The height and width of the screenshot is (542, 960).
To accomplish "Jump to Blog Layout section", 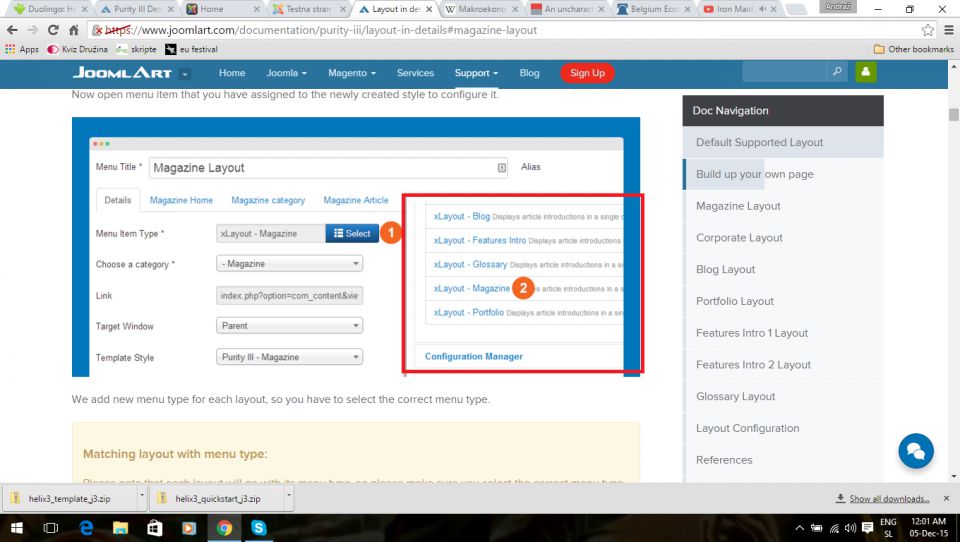I will [x=783, y=269].
